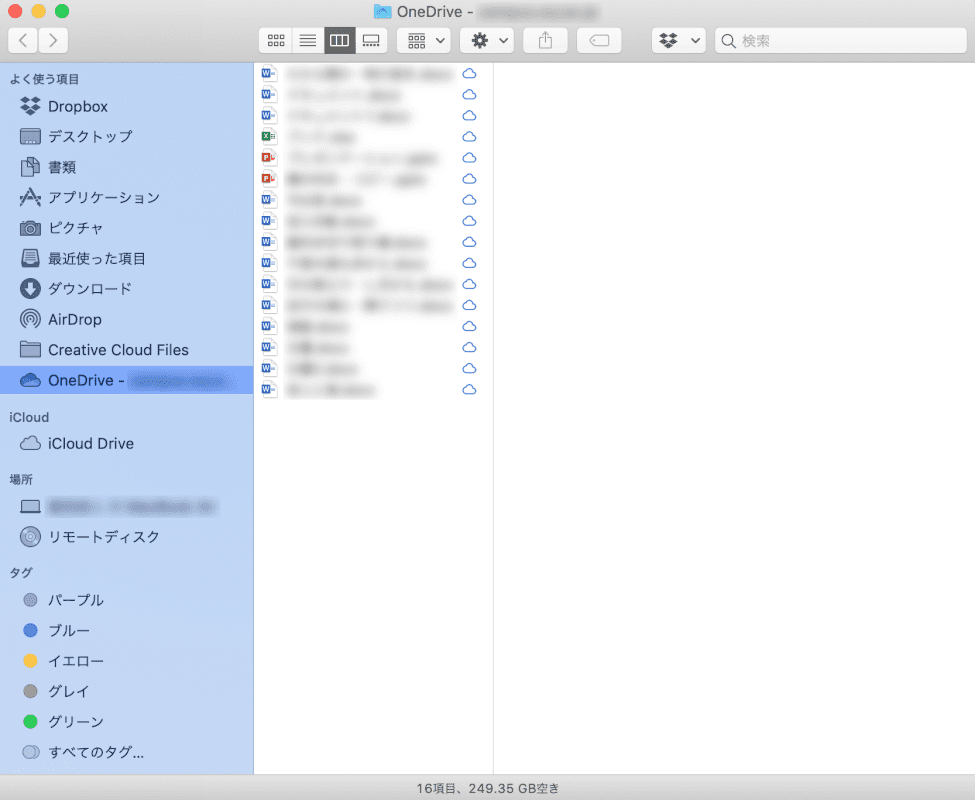Open the Dropbox toolbar dropdown
The height and width of the screenshot is (800, 975).
[678, 40]
